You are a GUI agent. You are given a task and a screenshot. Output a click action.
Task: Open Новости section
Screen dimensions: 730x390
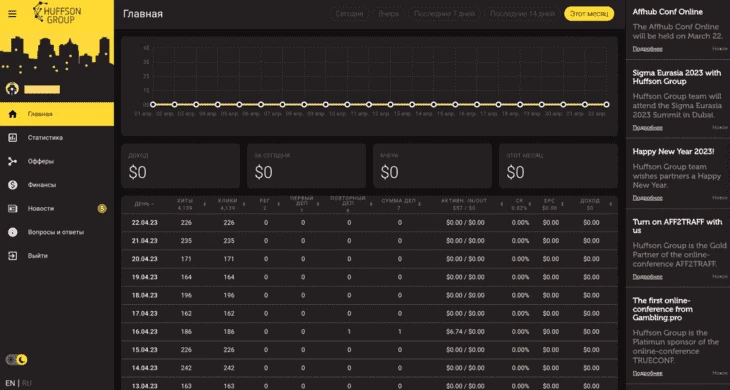[x=57, y=208]
